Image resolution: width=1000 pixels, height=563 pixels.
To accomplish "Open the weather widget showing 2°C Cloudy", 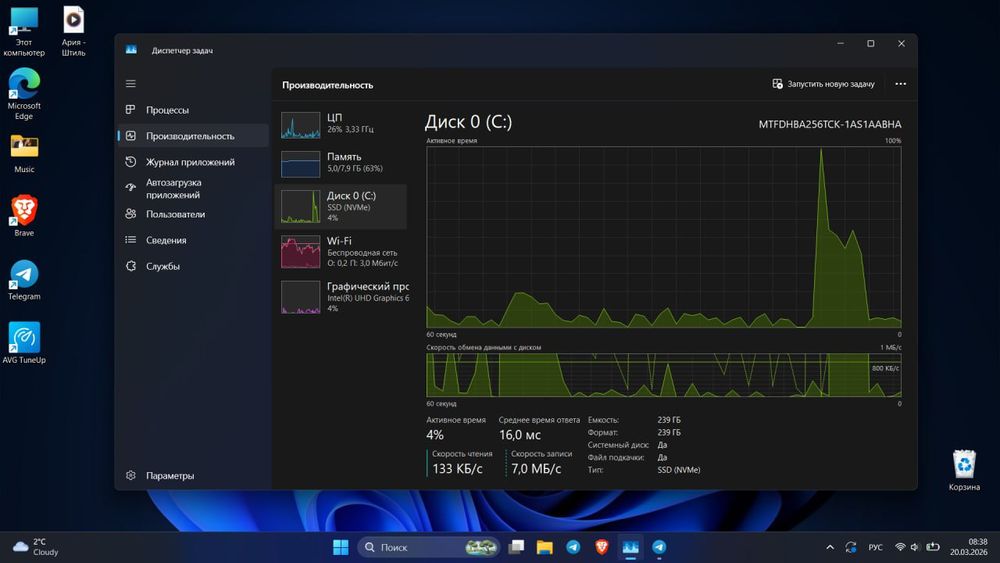I will 36,547.
